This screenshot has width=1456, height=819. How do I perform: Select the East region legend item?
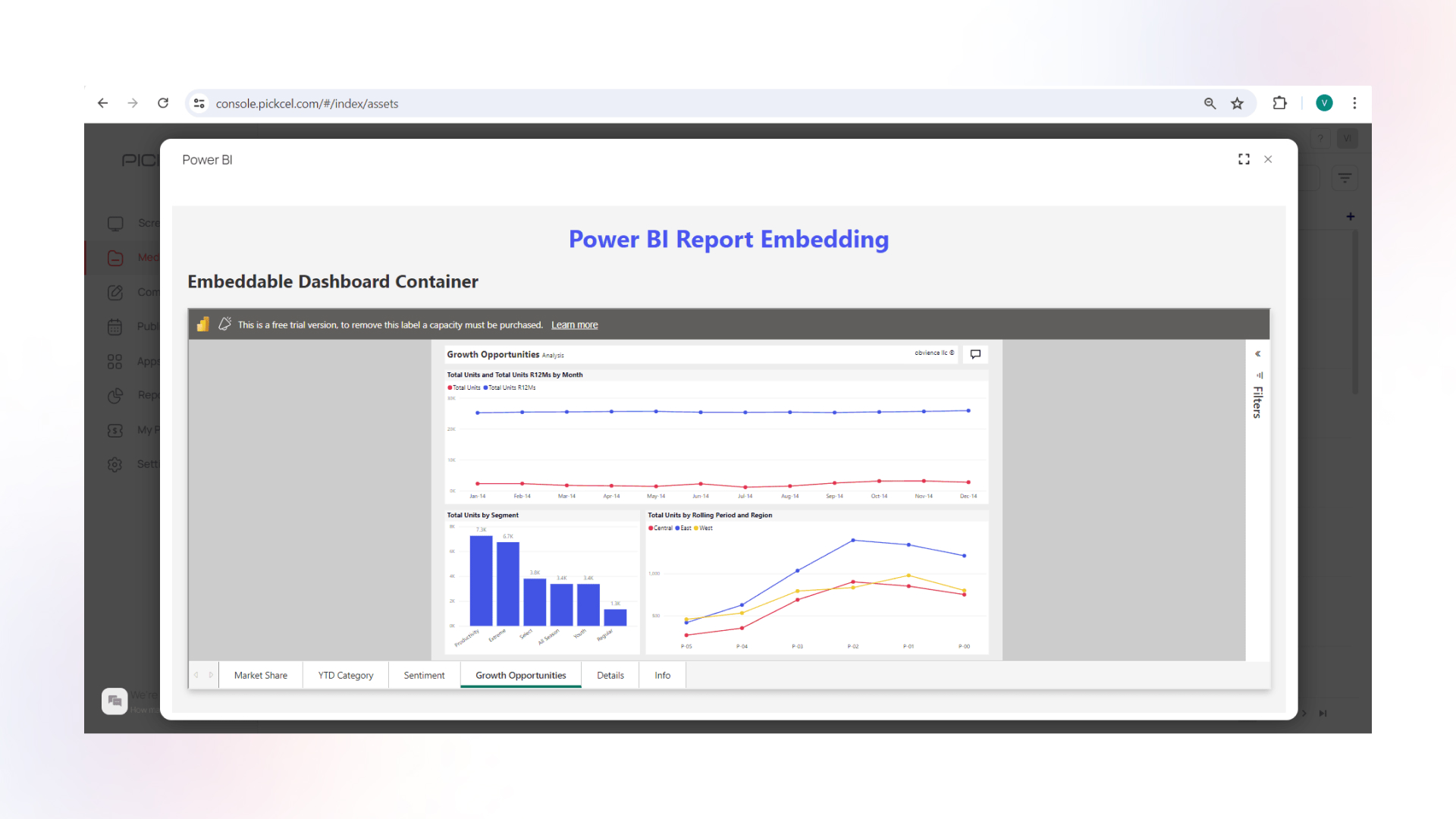point(683,528)
